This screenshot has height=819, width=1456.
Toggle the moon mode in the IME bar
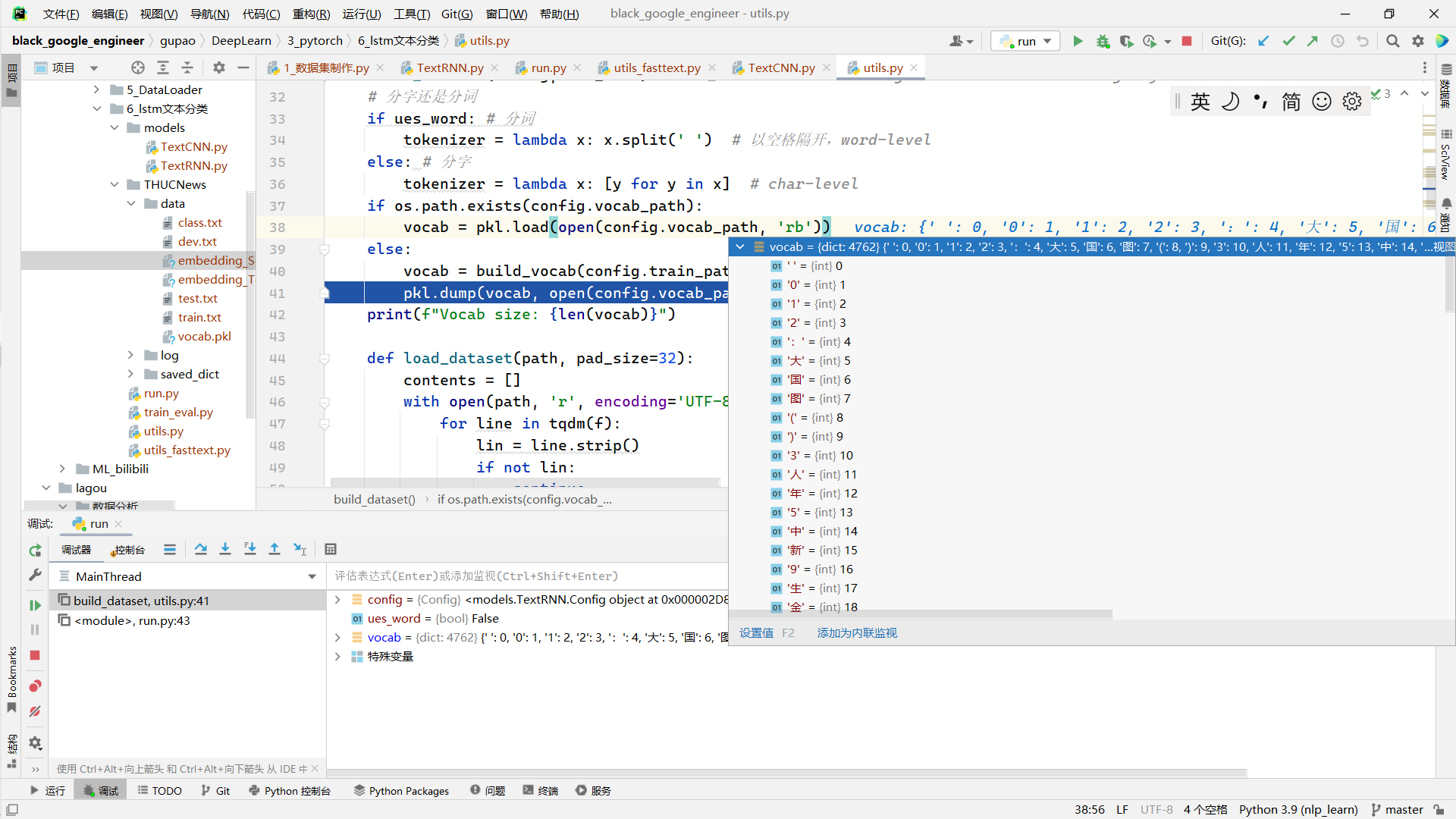(x=1231, y=102)
